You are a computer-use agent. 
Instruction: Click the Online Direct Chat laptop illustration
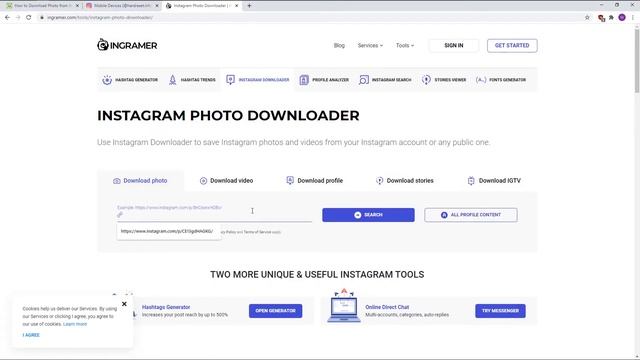[344, 306]
